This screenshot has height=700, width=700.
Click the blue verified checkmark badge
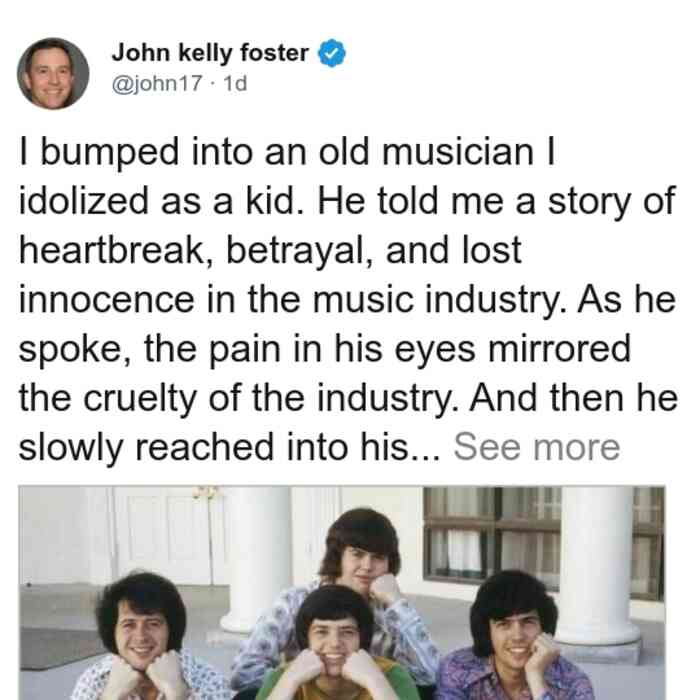point(331,53)
